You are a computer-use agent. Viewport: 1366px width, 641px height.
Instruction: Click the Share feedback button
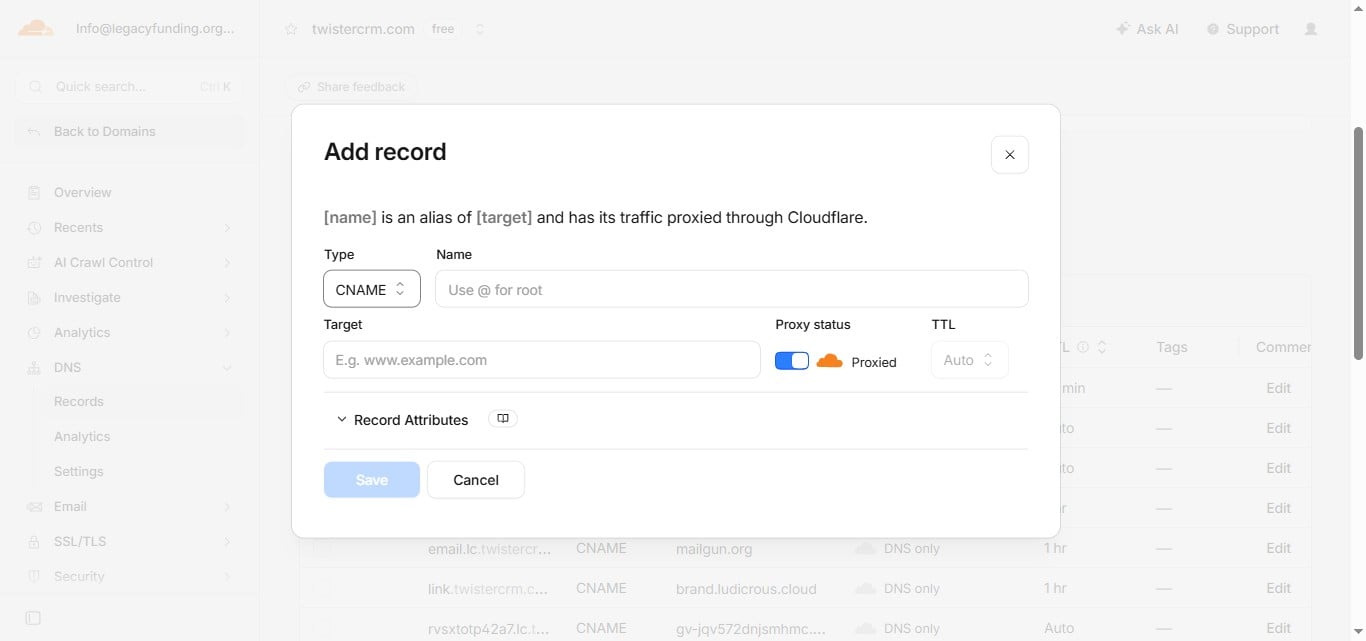[351, 87]
